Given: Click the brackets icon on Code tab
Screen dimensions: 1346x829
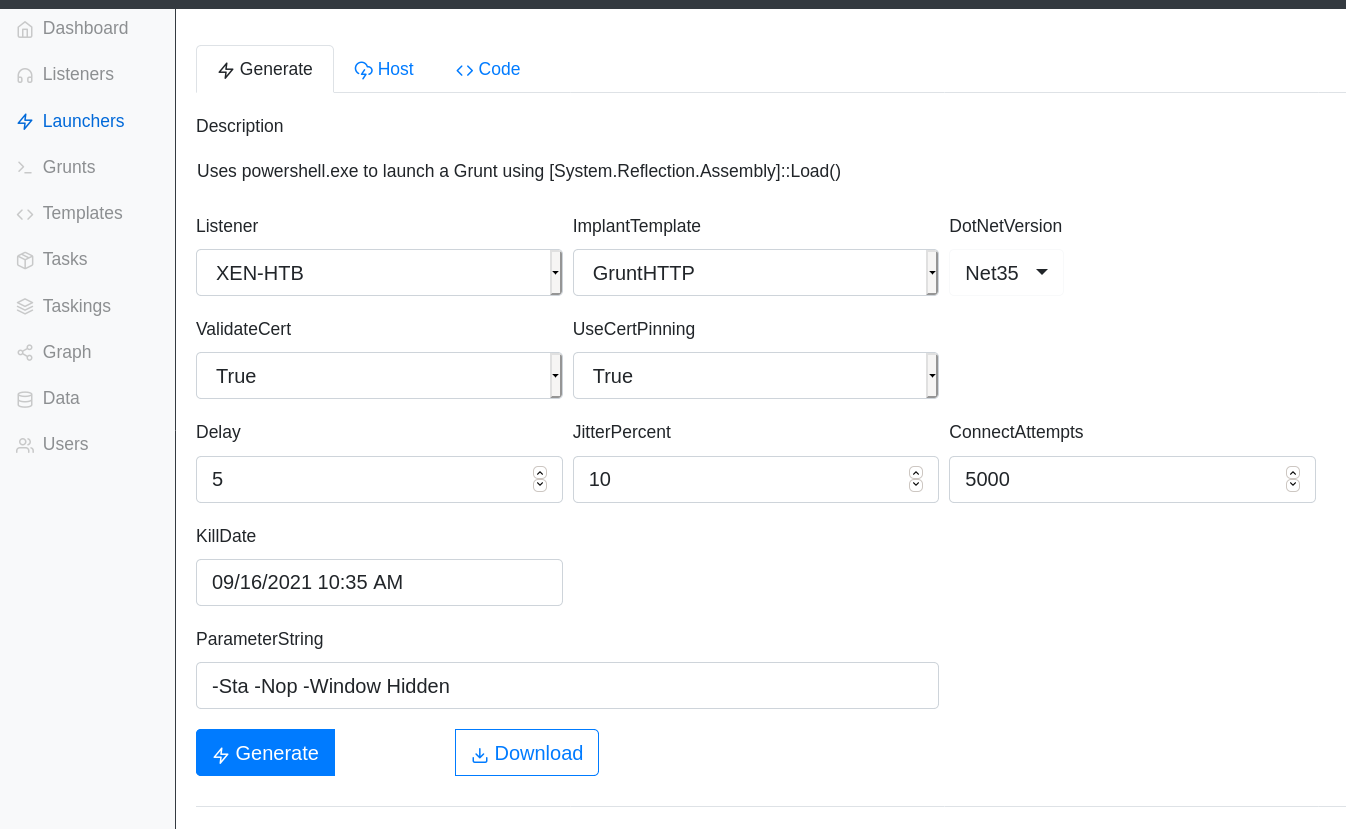Looking at the screenshot, I should coord(465,70).
